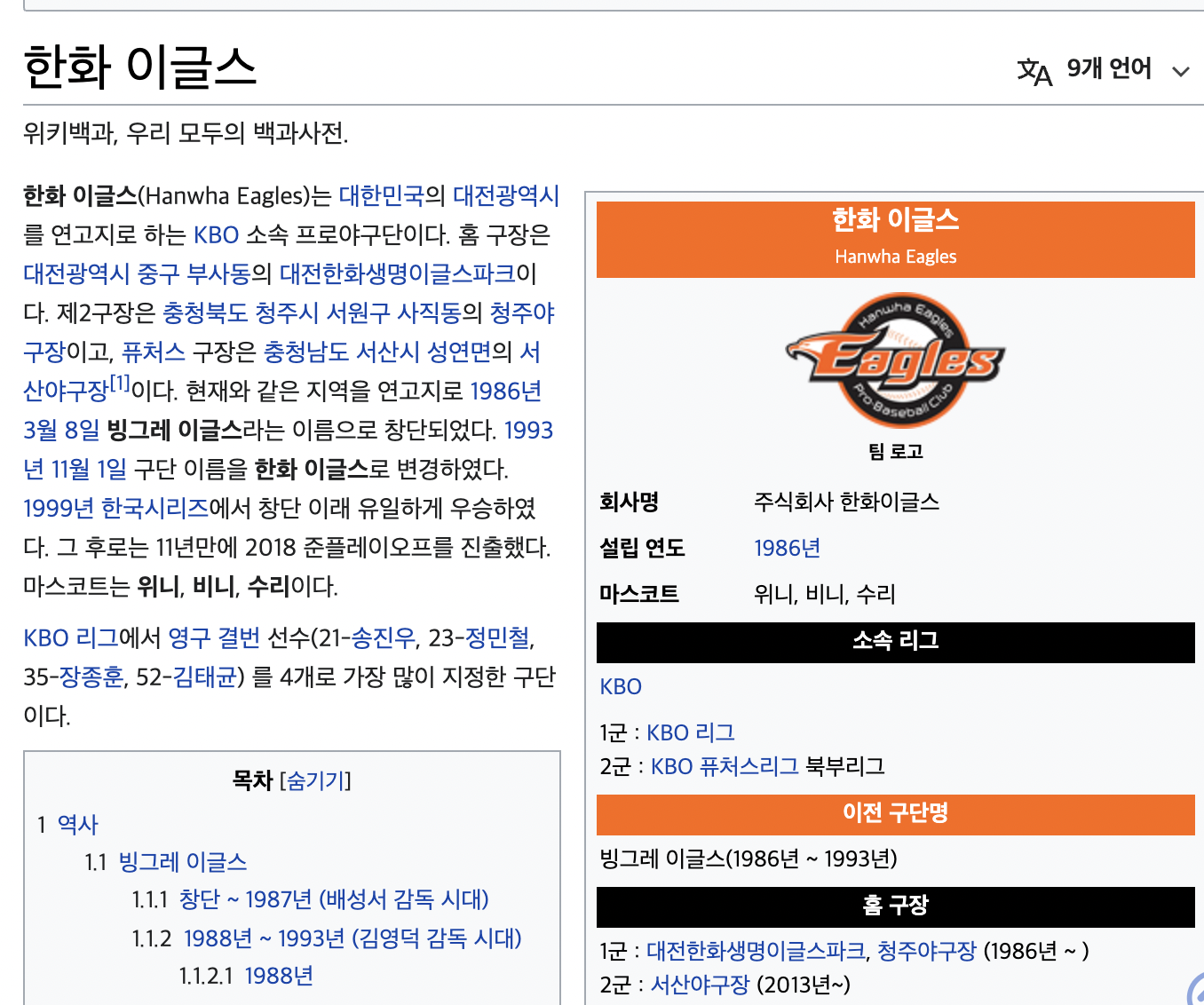Image resolution: width=1204 pixels, height=1005 pixels.
Task: Hide the table of contents with 숨기기
Action: (315, 780)
